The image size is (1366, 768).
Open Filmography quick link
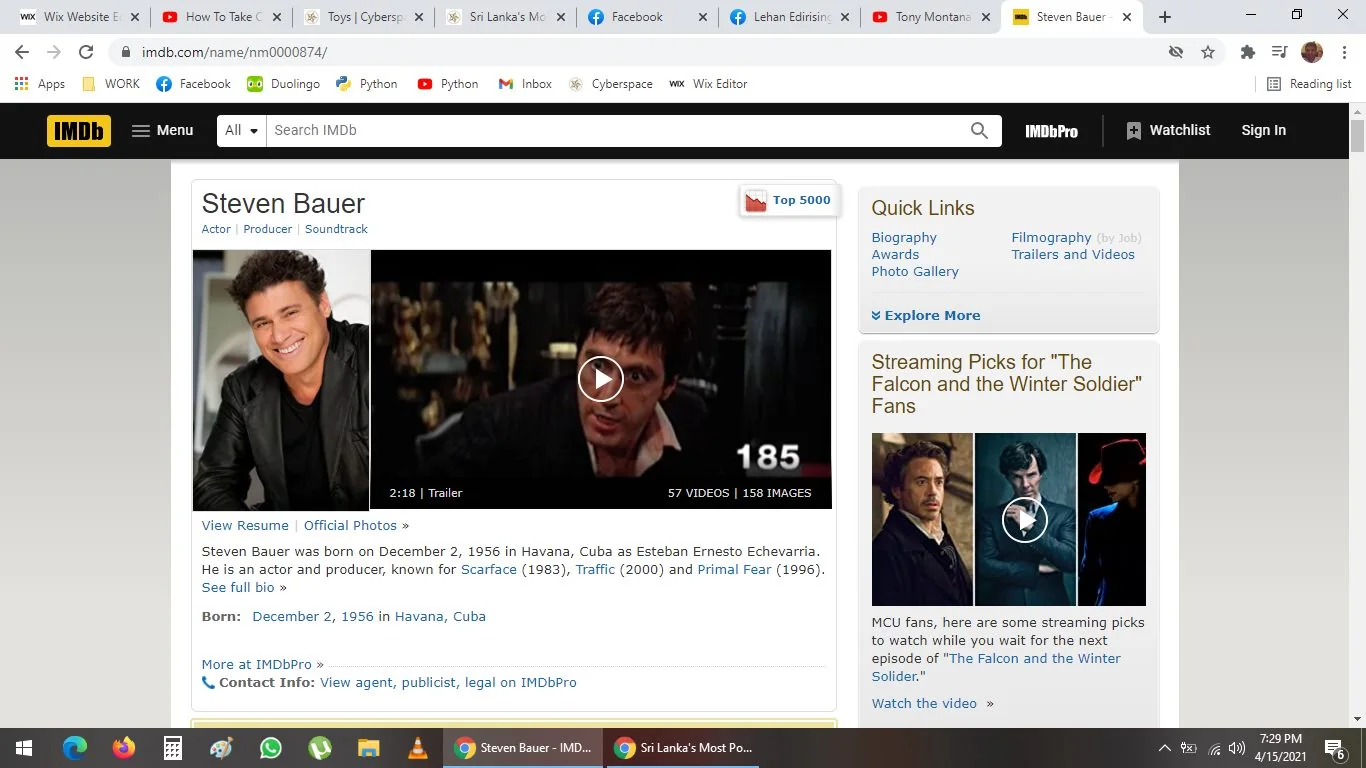point(1051,237)
